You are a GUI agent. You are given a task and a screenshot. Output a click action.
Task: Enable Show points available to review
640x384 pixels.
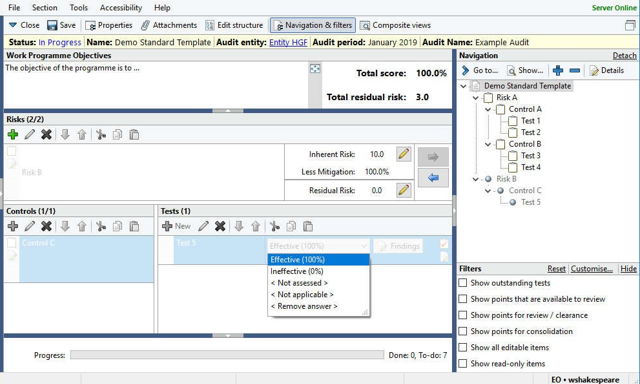click(462, 299)
